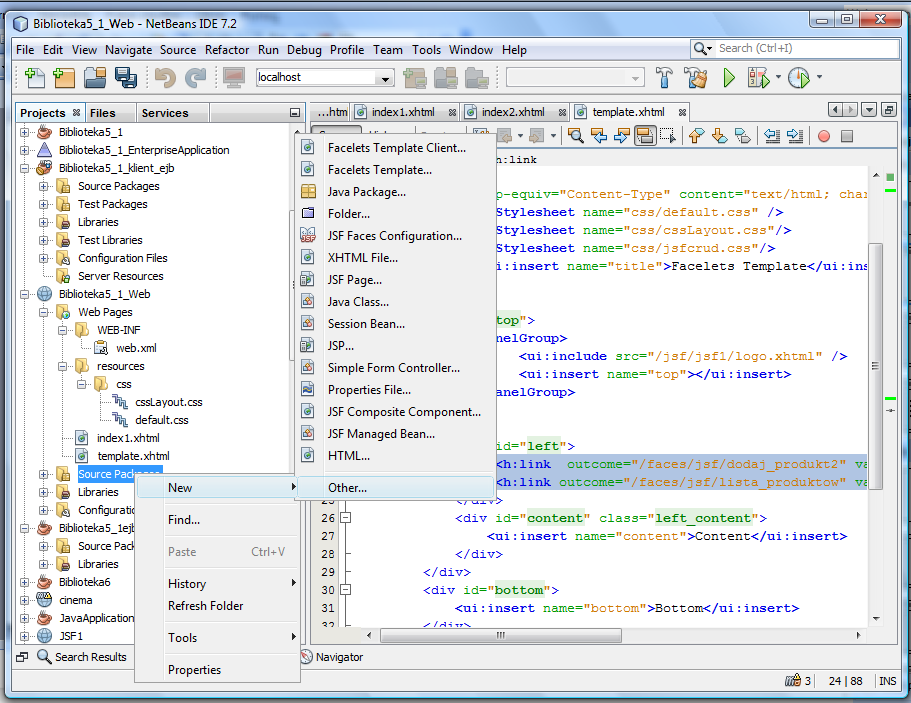
Task: Expand the Test Packages node
Action: [x=43, y=205]
